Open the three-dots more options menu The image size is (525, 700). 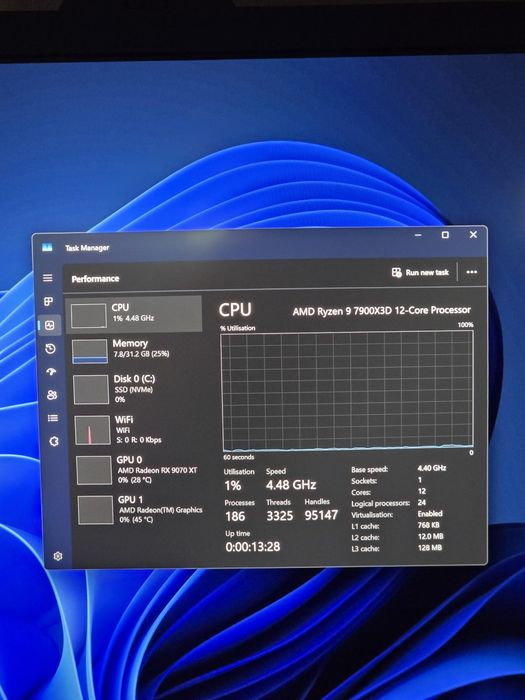471,272
